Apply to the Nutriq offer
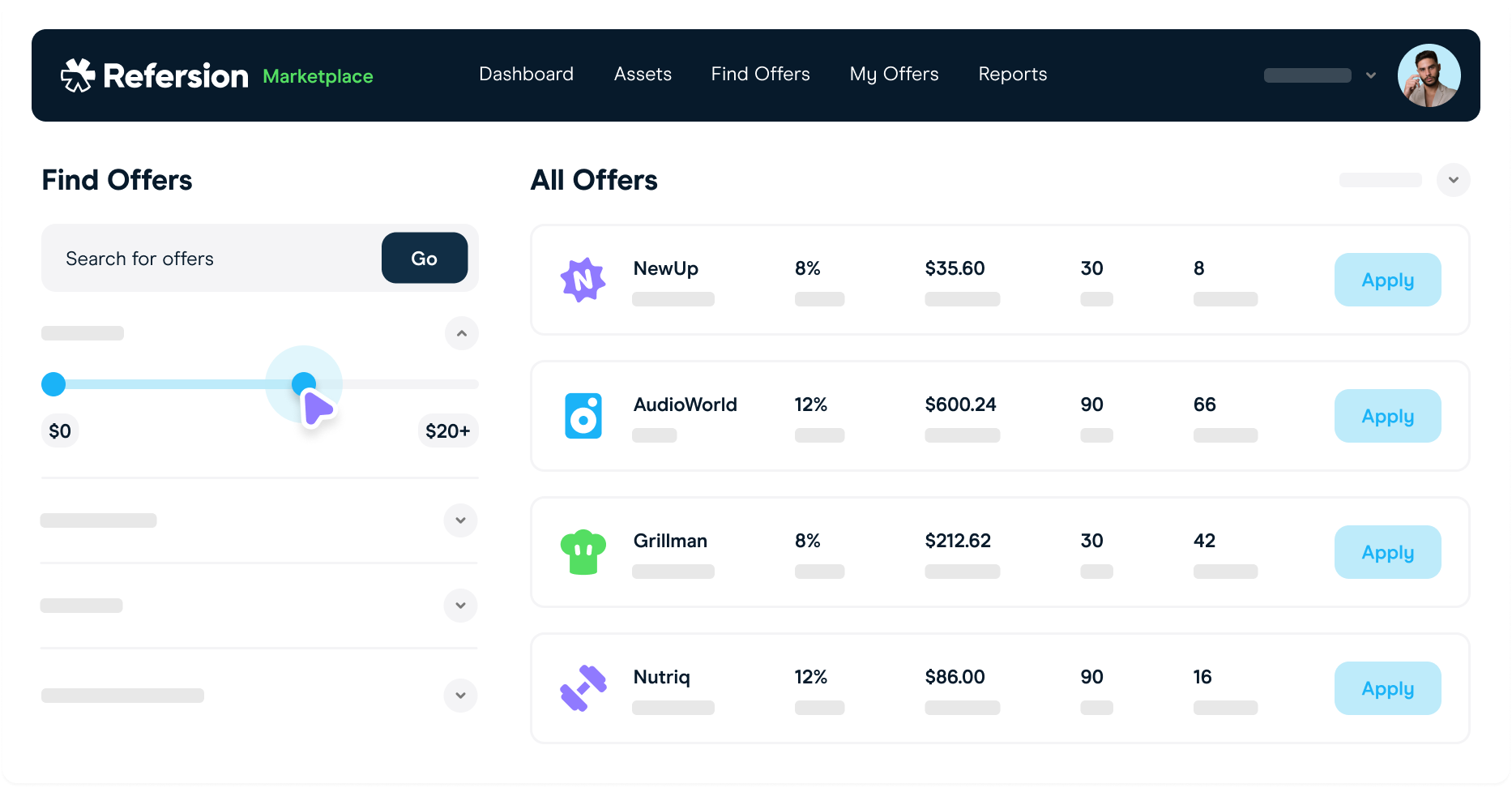This screenshot has width=1512, height=788. pos(1388,688)
